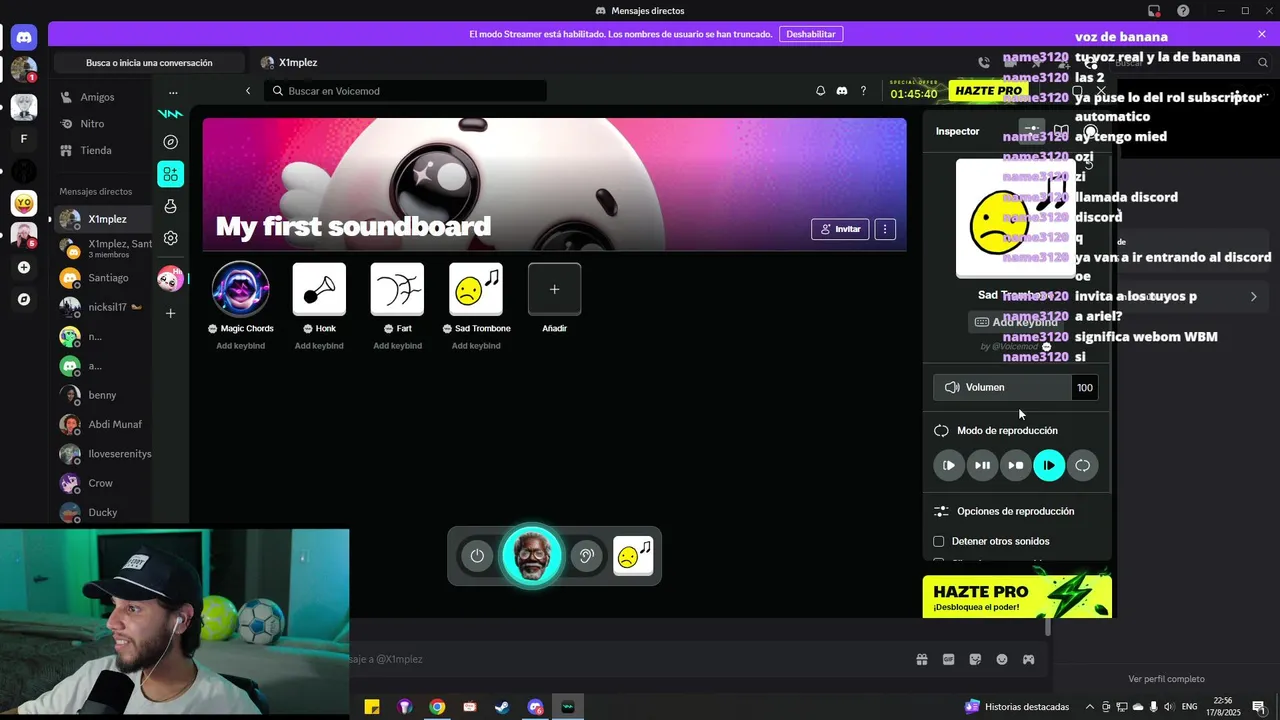Open Tienda in Discord sidebar
Image resolution: width=1280 pixels, height=720 pixels.
click(x=96, y=150)
